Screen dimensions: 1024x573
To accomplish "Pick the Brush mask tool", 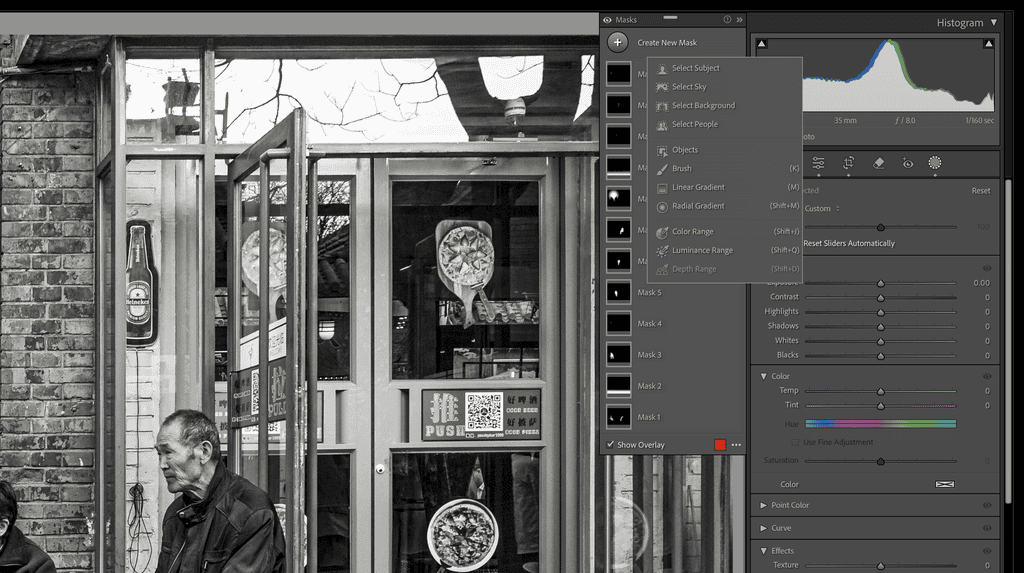I will point(681,169).
